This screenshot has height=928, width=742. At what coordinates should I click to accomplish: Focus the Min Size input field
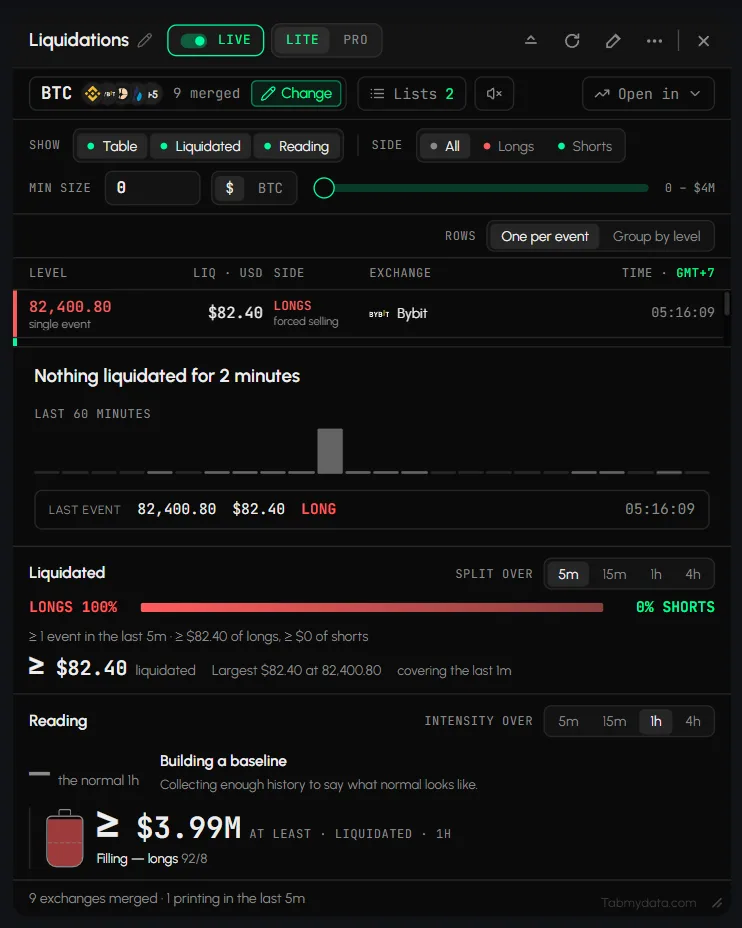click(x=153, y=188)
